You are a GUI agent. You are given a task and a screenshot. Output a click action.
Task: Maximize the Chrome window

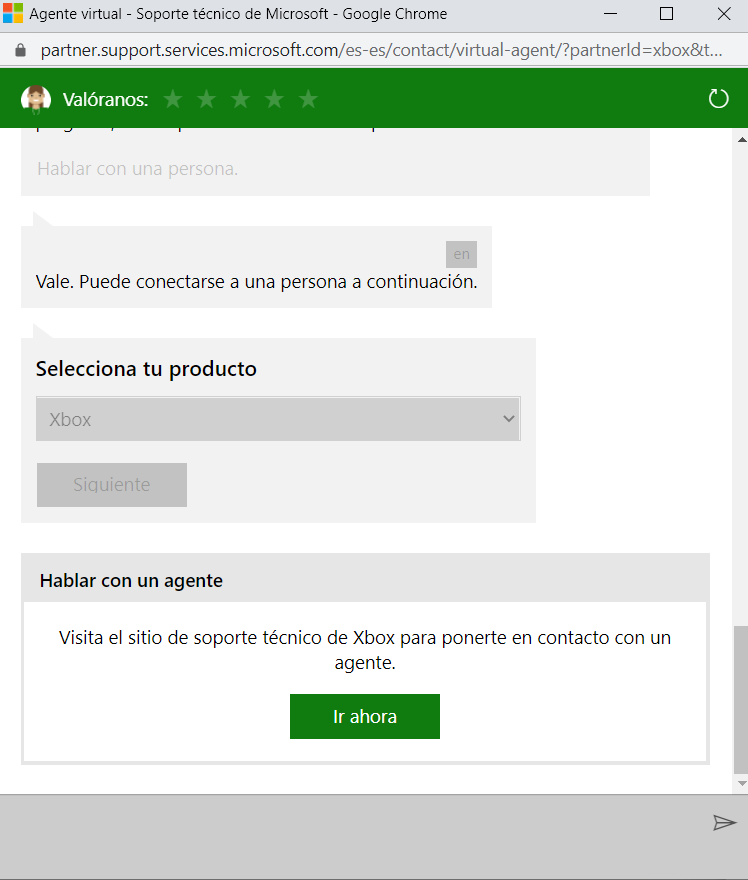tap(667, 14)
